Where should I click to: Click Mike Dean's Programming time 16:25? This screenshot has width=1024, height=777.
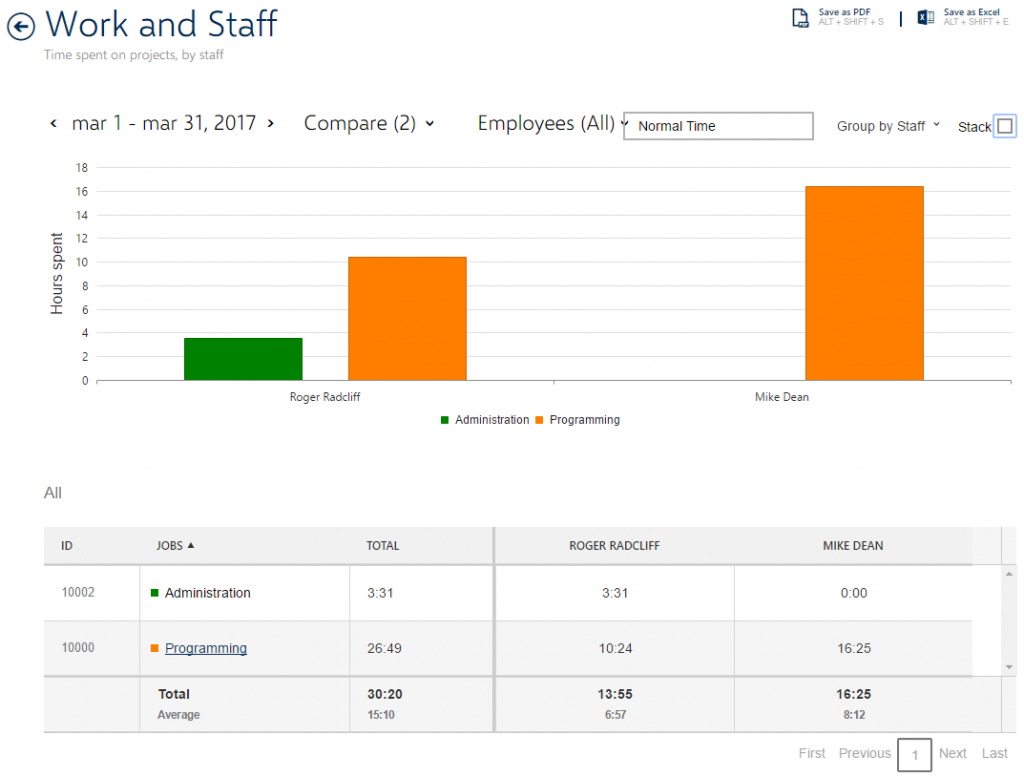click(x=854, y=648)
